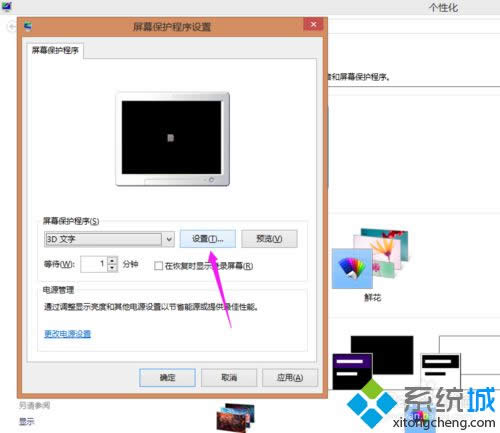
Task: Select the 屏幕保护程序 tab
Action: [55, 50]
